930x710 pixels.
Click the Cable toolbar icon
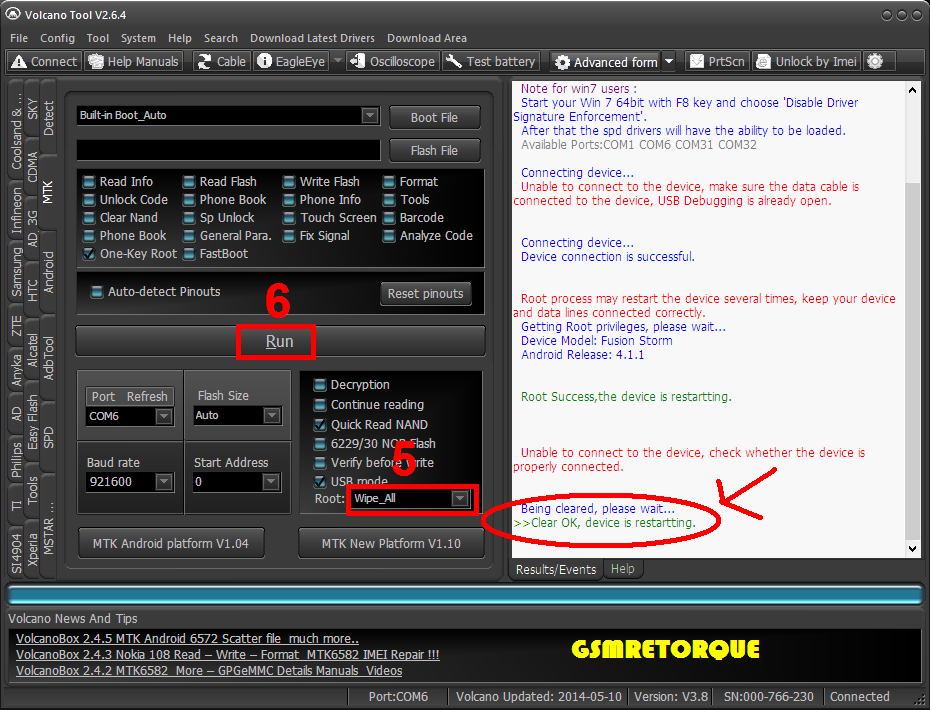tap(220, 61)
